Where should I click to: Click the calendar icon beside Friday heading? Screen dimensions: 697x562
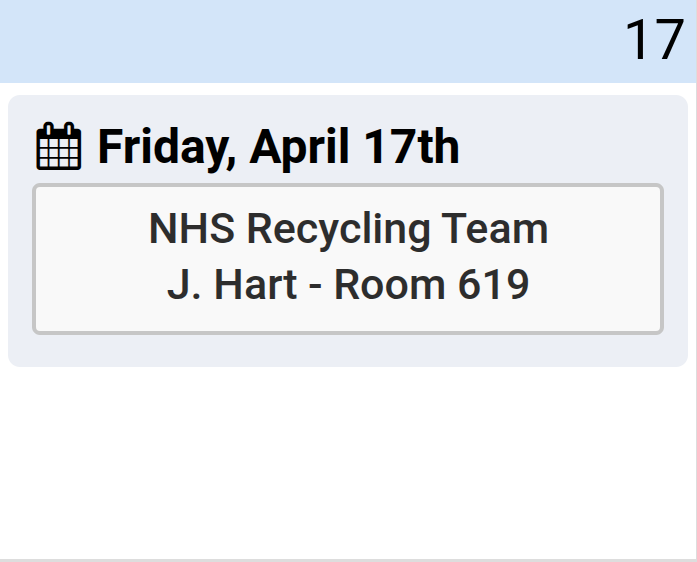point(58,147)
